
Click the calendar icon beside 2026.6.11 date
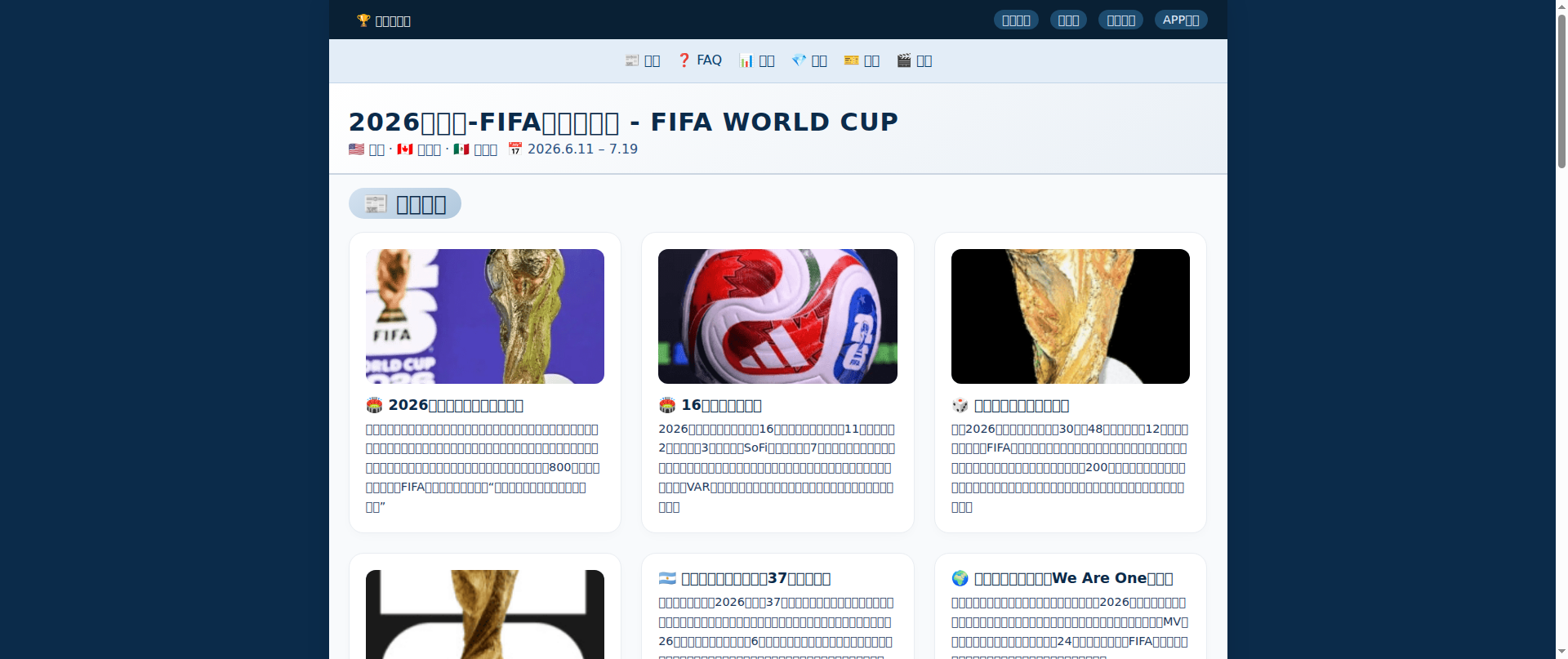[x=515, y=149]
